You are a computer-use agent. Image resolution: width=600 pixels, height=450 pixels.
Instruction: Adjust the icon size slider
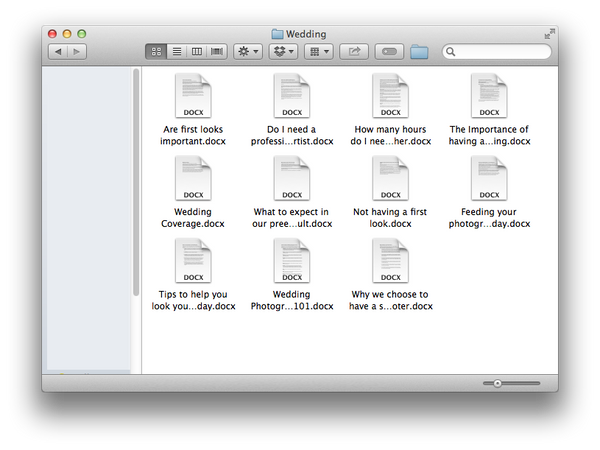click(x=510, y=383)
